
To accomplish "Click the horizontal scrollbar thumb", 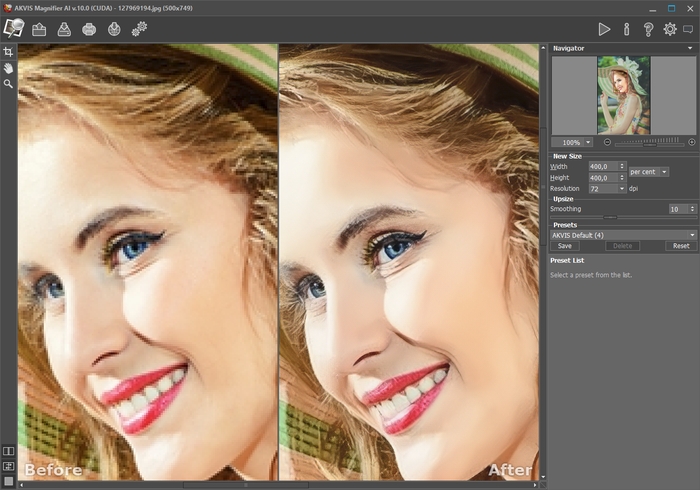I will click(246, 485).
